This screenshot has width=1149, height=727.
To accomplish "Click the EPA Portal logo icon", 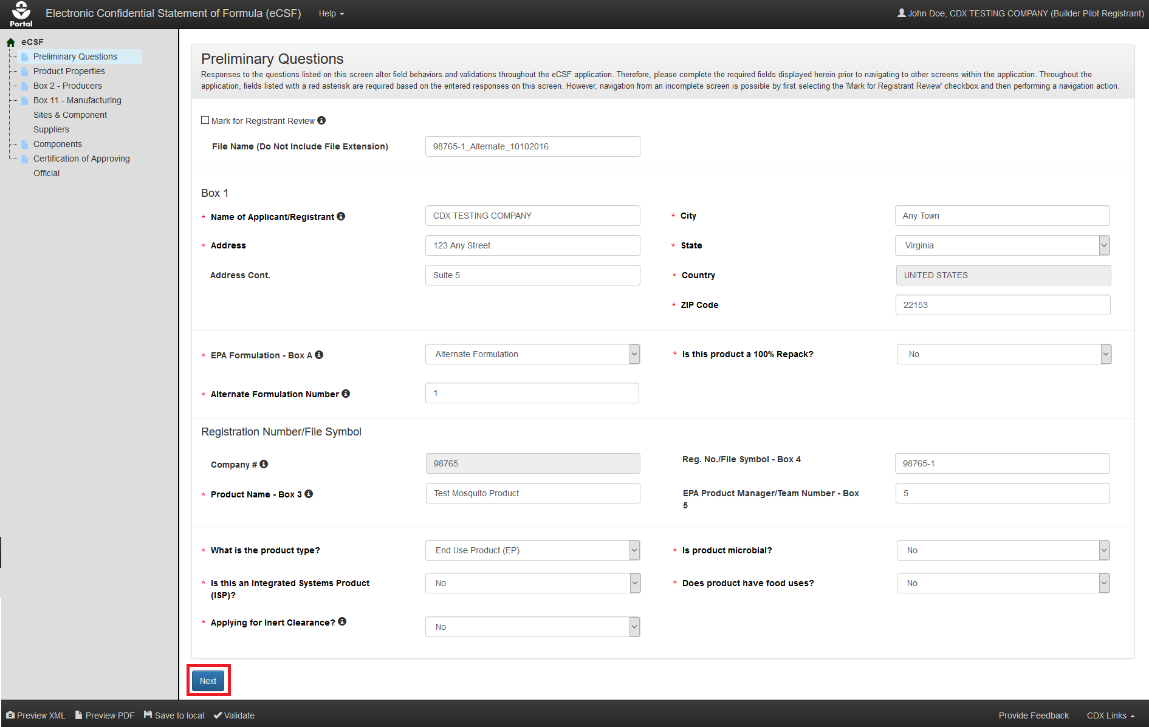I will click(x=21, y=14).
